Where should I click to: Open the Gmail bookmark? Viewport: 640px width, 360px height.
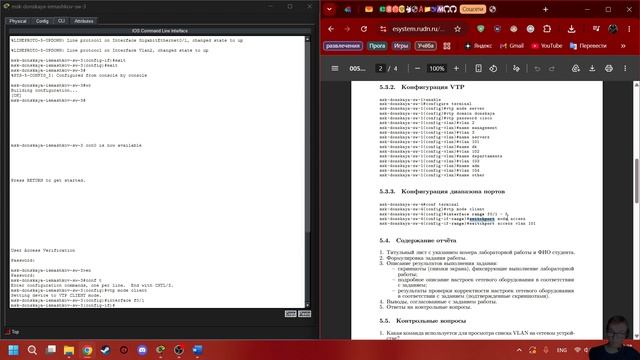pos(512,46)
